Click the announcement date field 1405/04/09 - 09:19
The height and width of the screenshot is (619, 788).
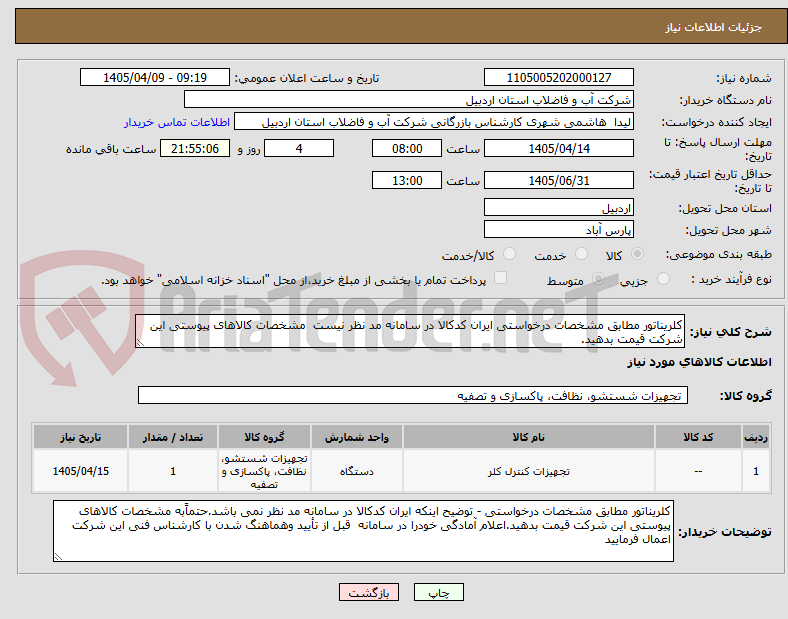(x=155, y=77)
